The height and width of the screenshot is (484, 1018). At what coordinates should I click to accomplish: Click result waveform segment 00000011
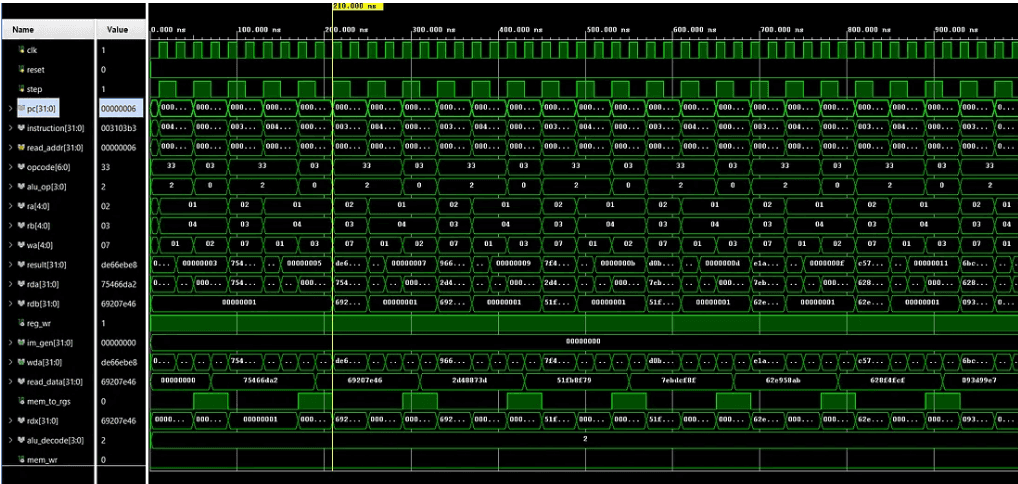pos(930,264)
